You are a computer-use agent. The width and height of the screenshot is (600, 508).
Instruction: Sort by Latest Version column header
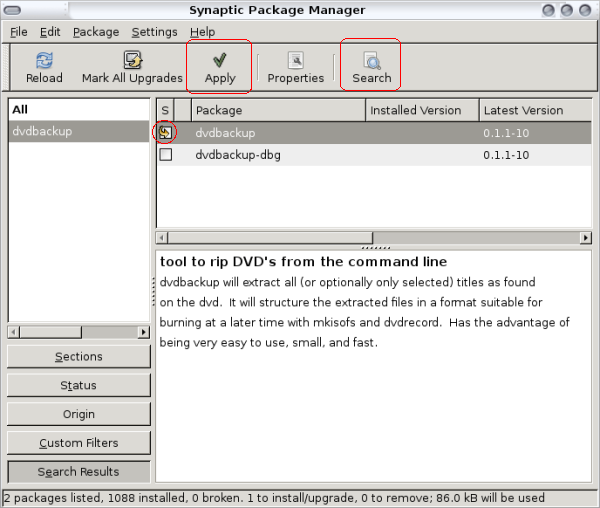tap(535, 110)
